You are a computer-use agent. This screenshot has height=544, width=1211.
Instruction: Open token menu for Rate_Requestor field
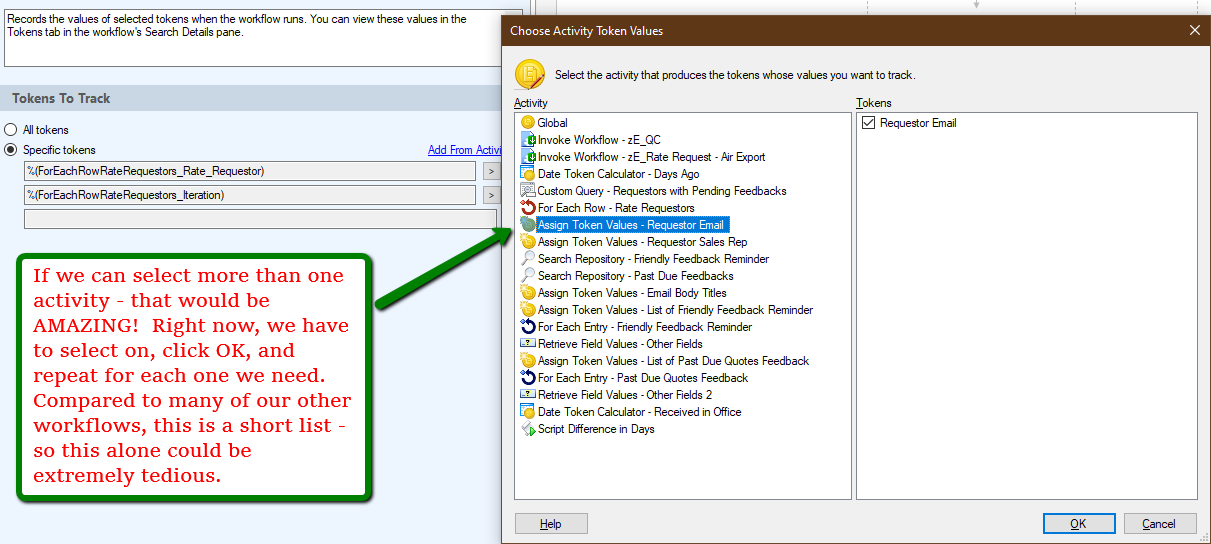click(490, 171)
